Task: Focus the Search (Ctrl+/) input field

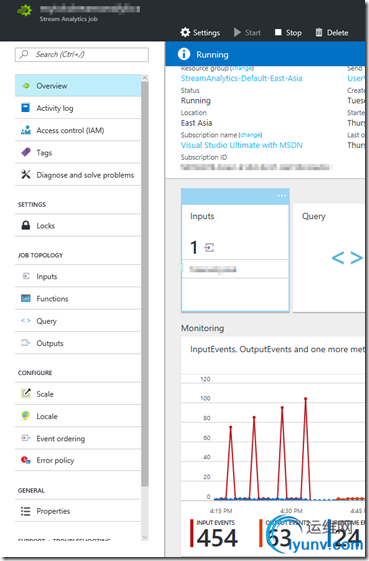Action: [82, 54]
